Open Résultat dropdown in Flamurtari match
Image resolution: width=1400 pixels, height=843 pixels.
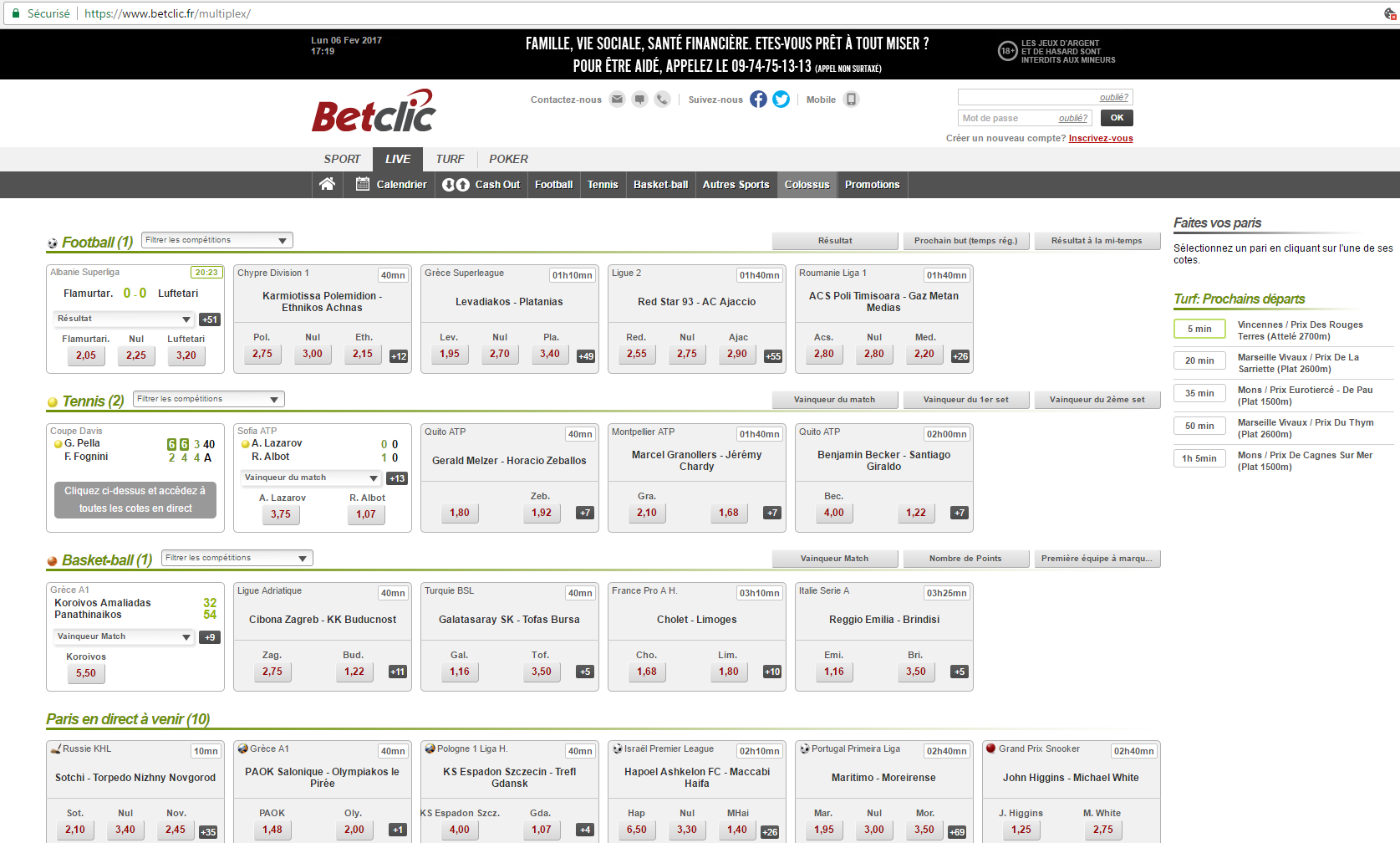point(124,319)
